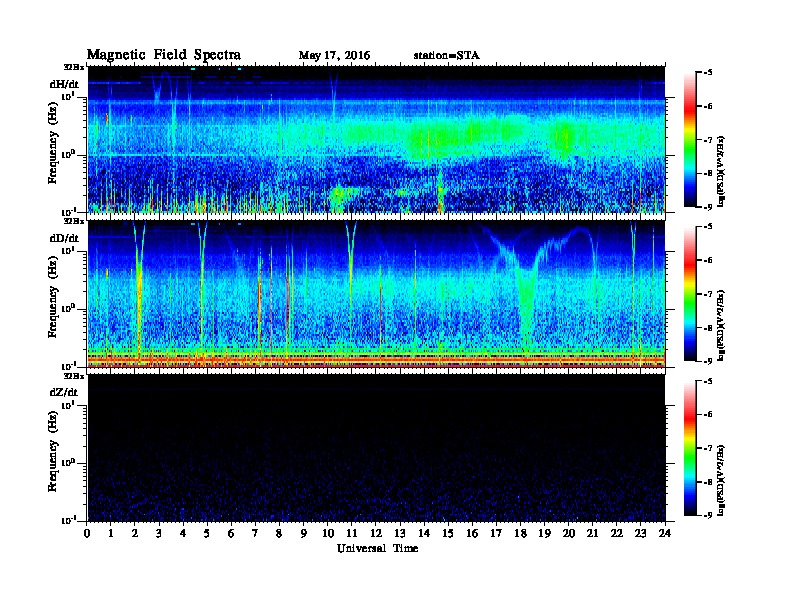The height and width of the screenshot is (612, 792).
Task: Click the dZ/dt panel label
Action: point(64,392)
